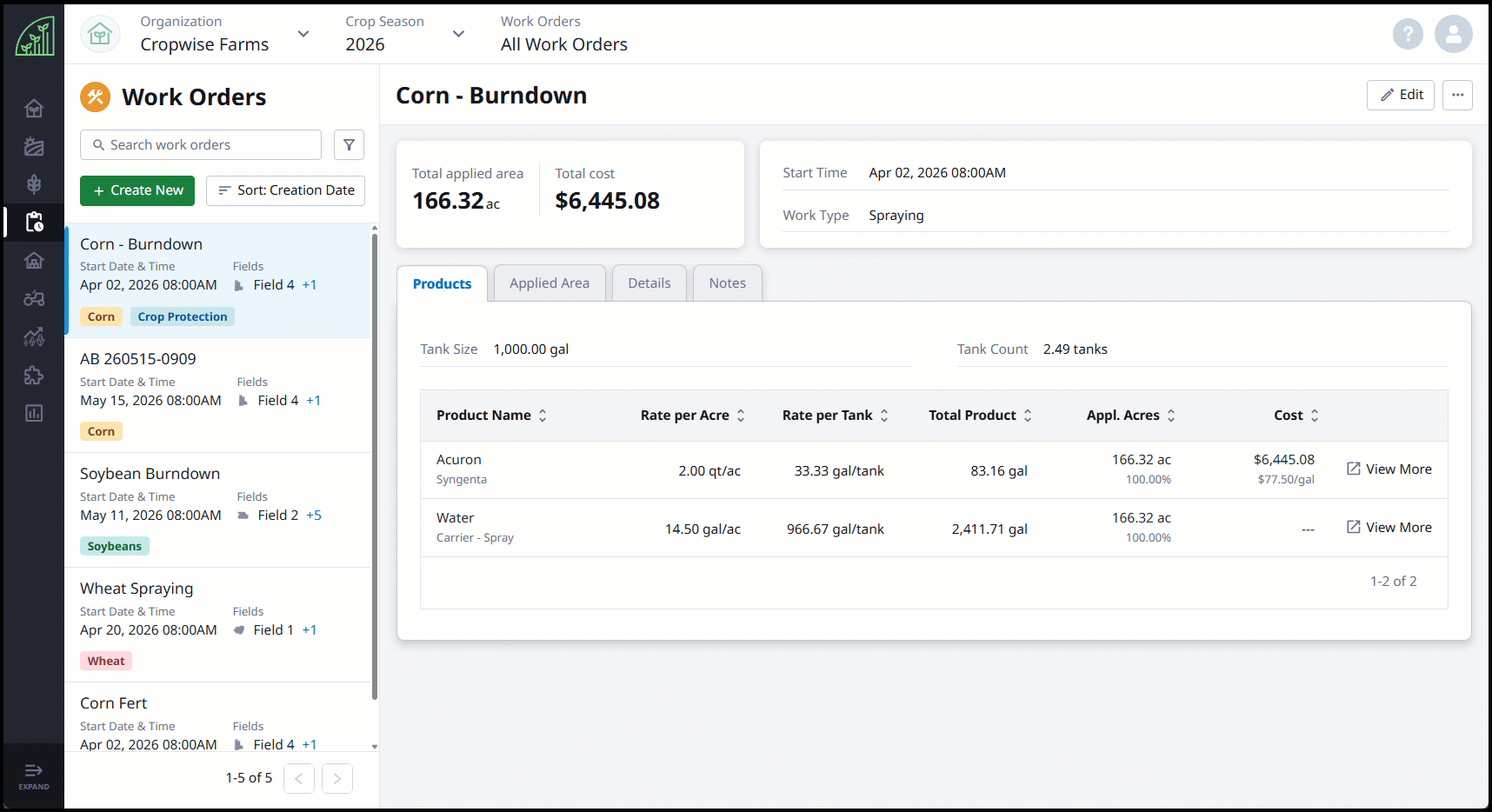Select the Corn Fert work order
This screenshot has height=812, width=1492.
tap(218, 717)
